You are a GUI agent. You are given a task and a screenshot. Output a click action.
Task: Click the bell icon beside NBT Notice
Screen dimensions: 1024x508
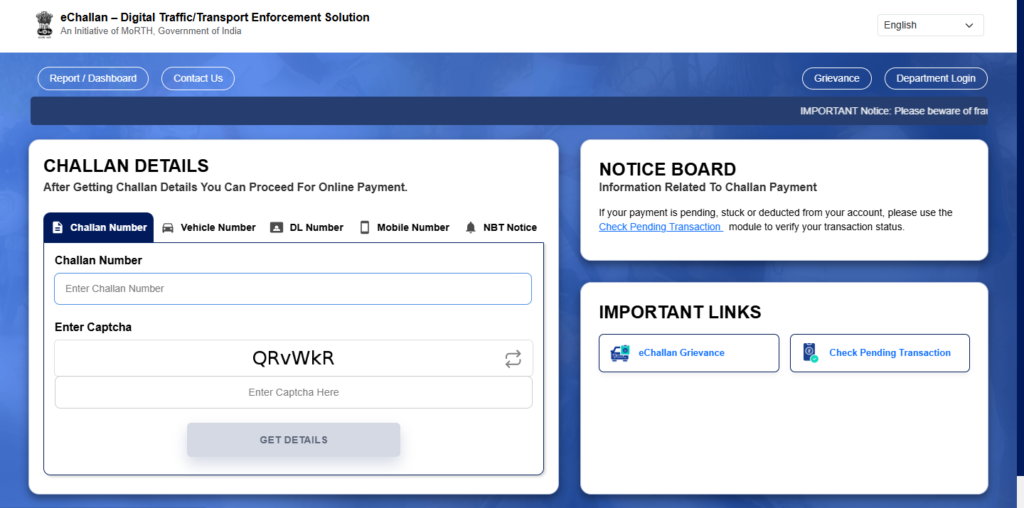coord(470,227)
